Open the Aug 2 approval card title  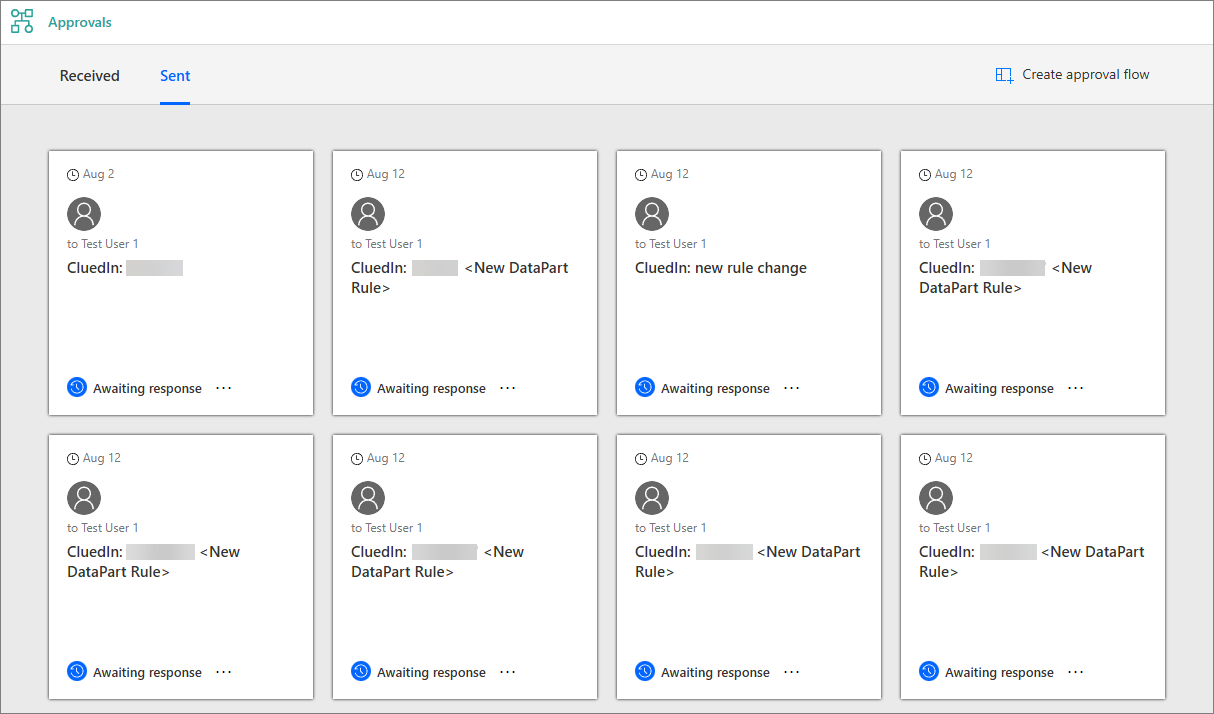125,268
